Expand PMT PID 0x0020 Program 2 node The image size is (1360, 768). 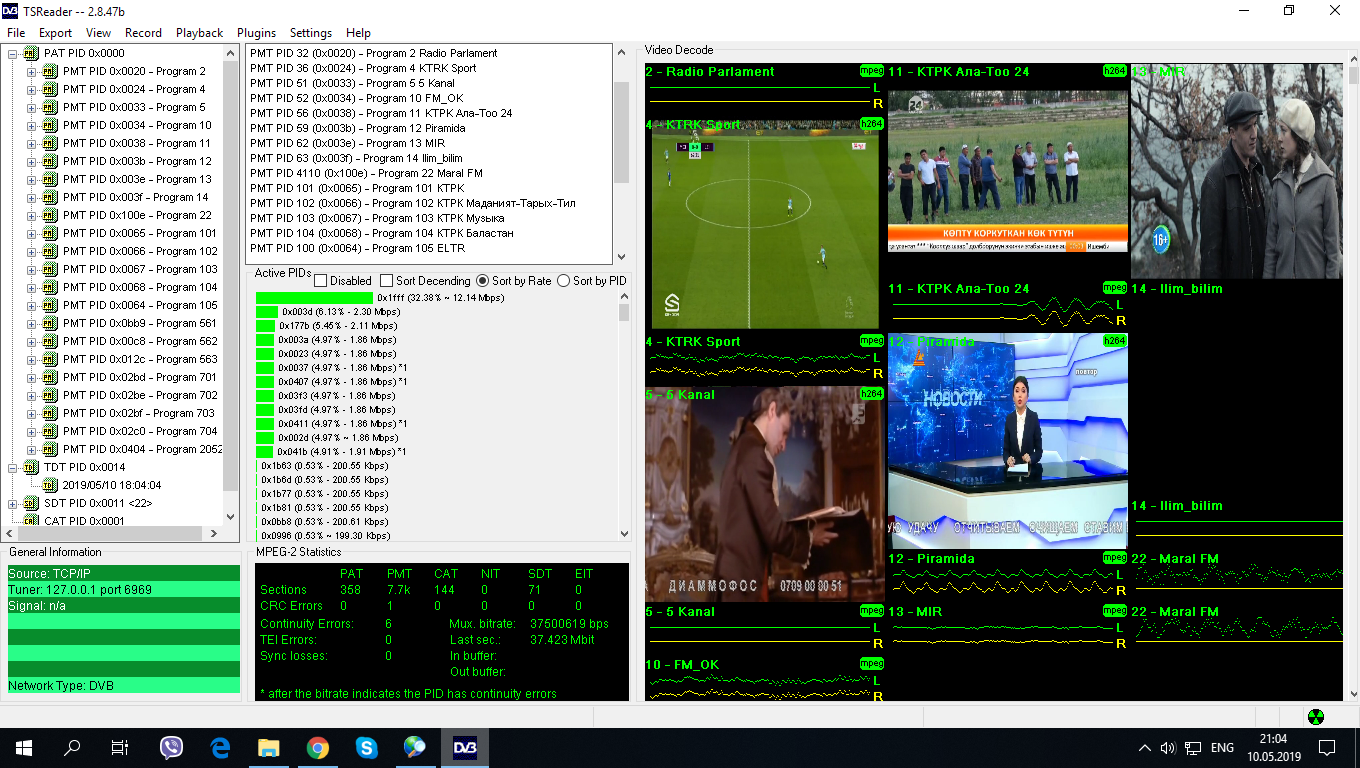point(31,71)
